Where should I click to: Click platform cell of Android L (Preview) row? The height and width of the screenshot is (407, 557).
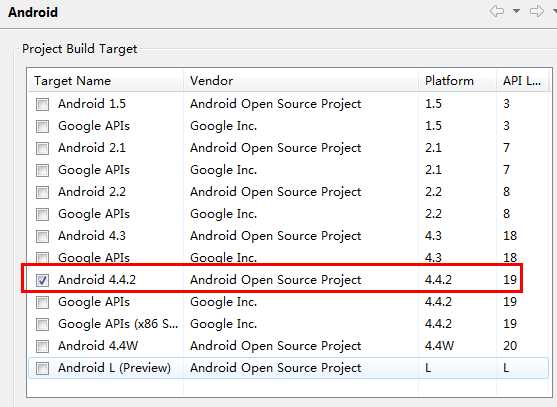(428, 368)
